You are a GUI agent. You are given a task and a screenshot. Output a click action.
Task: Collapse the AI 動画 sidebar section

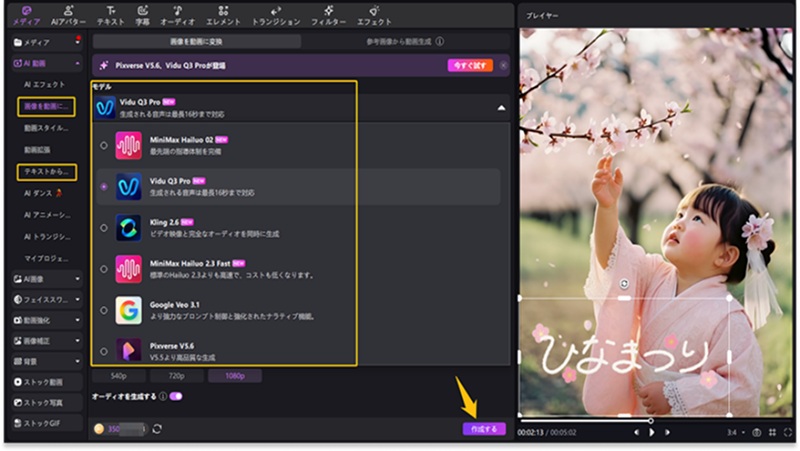point(78,63)
